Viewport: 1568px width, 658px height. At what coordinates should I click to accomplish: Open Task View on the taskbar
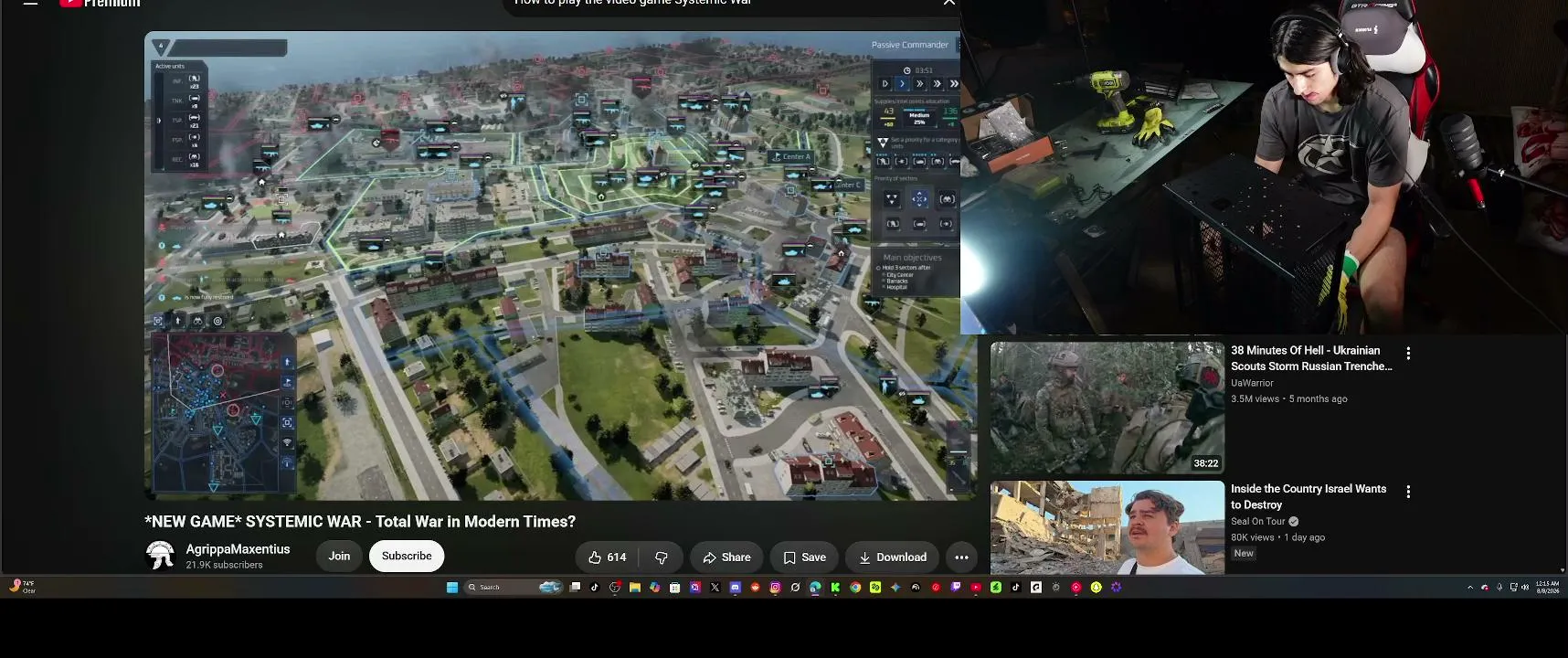(x=575, y=588)
